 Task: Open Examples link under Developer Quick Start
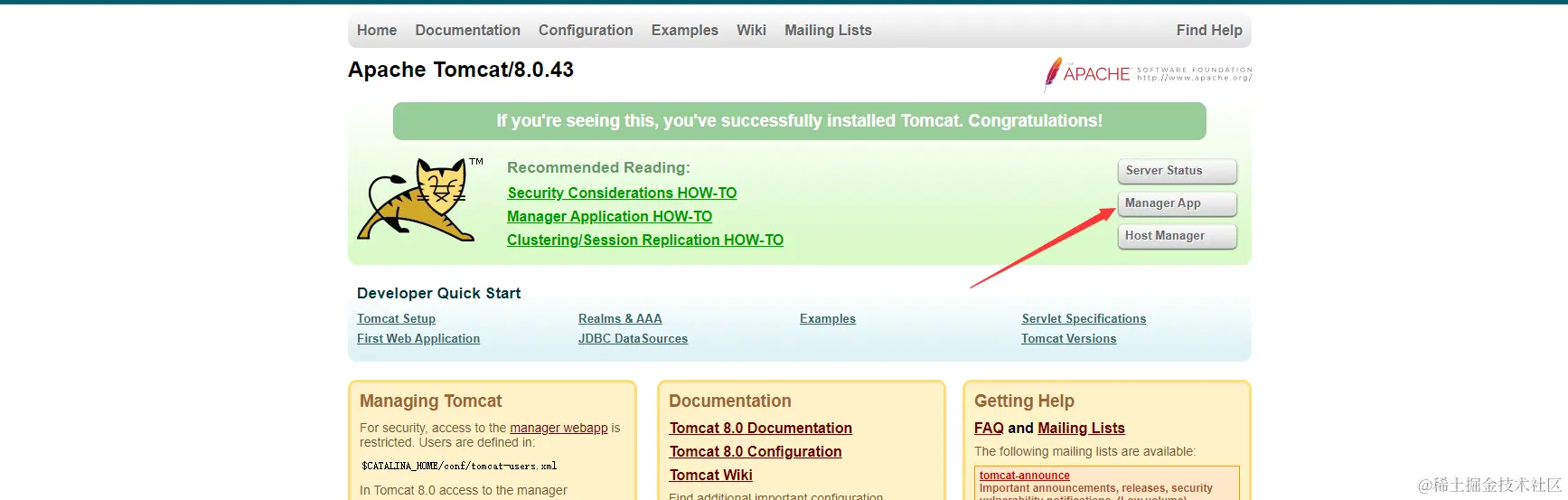(828, 318)
